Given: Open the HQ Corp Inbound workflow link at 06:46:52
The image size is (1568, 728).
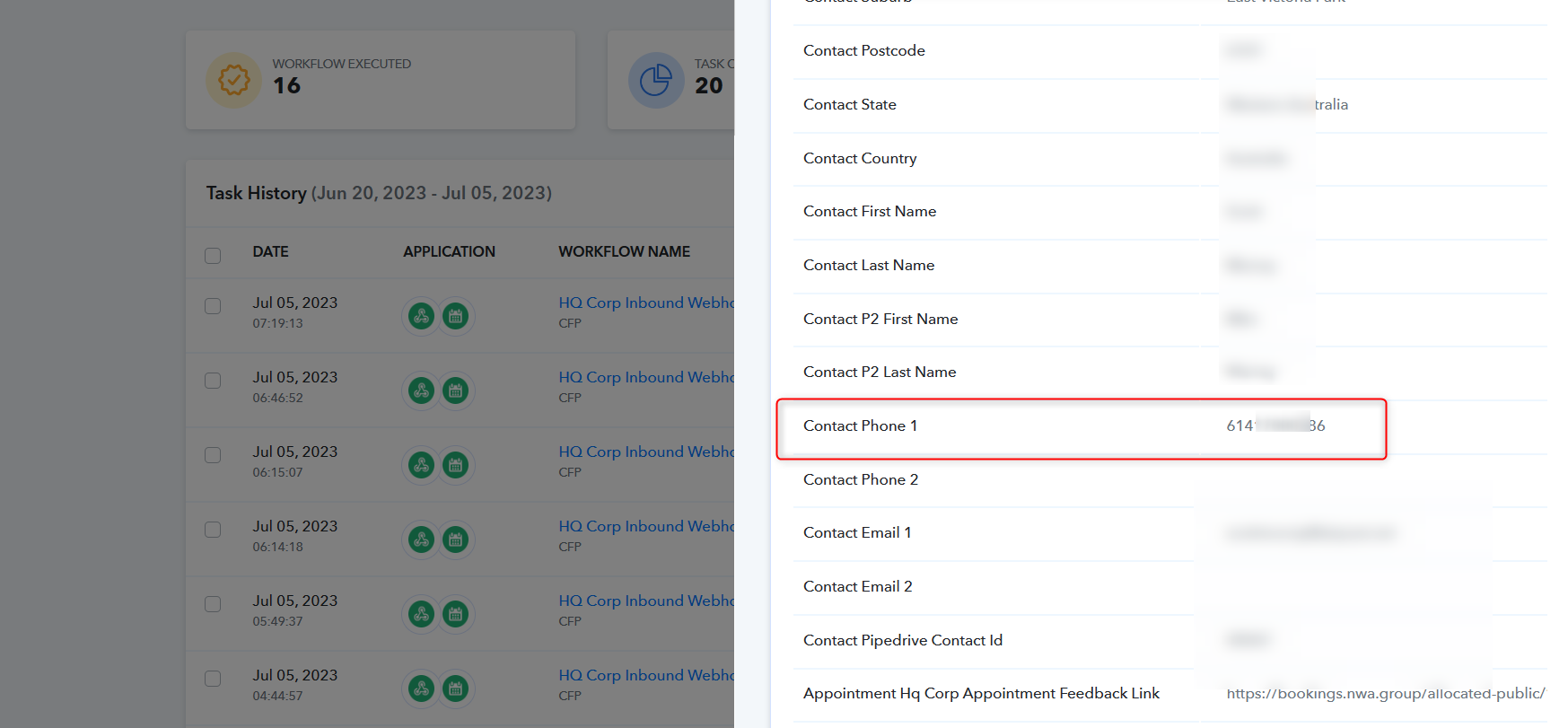Looking at the screenshot, I should coord(646,378).
